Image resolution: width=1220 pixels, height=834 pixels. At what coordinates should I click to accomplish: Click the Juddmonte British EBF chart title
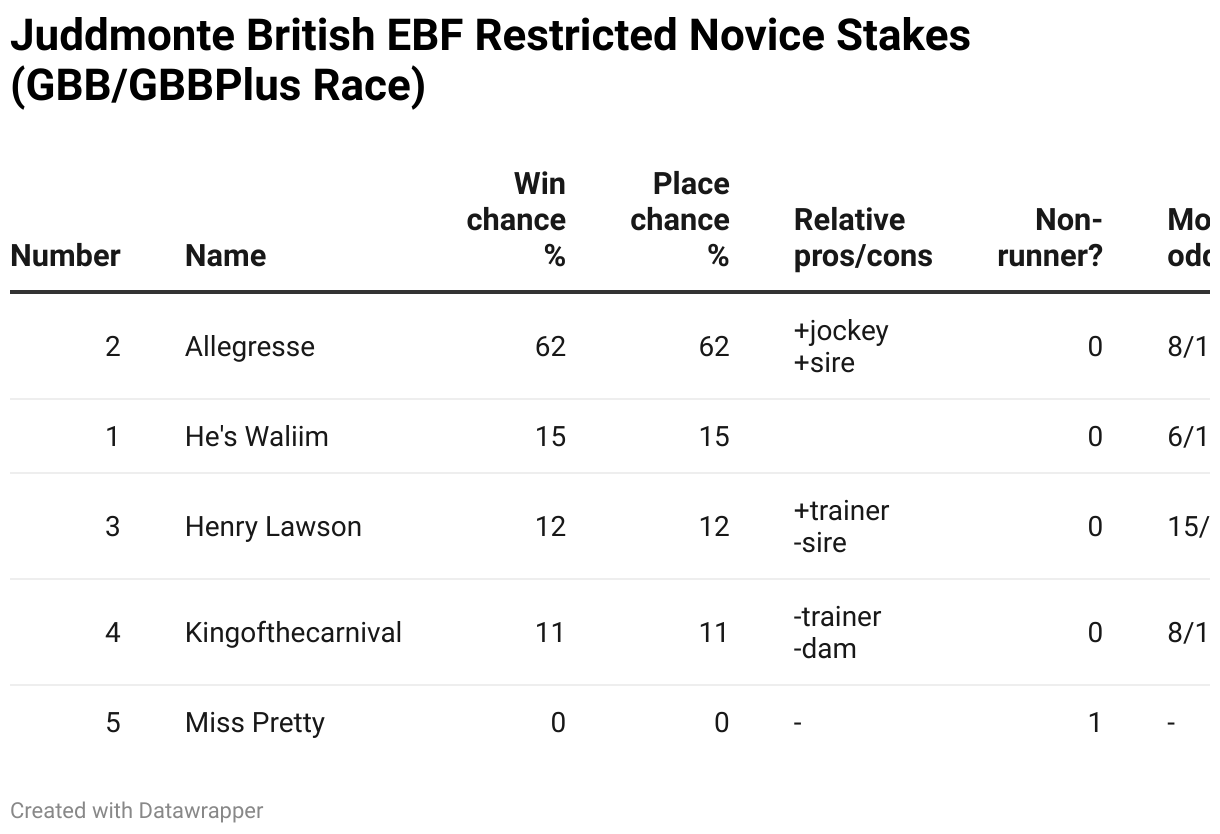pos(490,61)
